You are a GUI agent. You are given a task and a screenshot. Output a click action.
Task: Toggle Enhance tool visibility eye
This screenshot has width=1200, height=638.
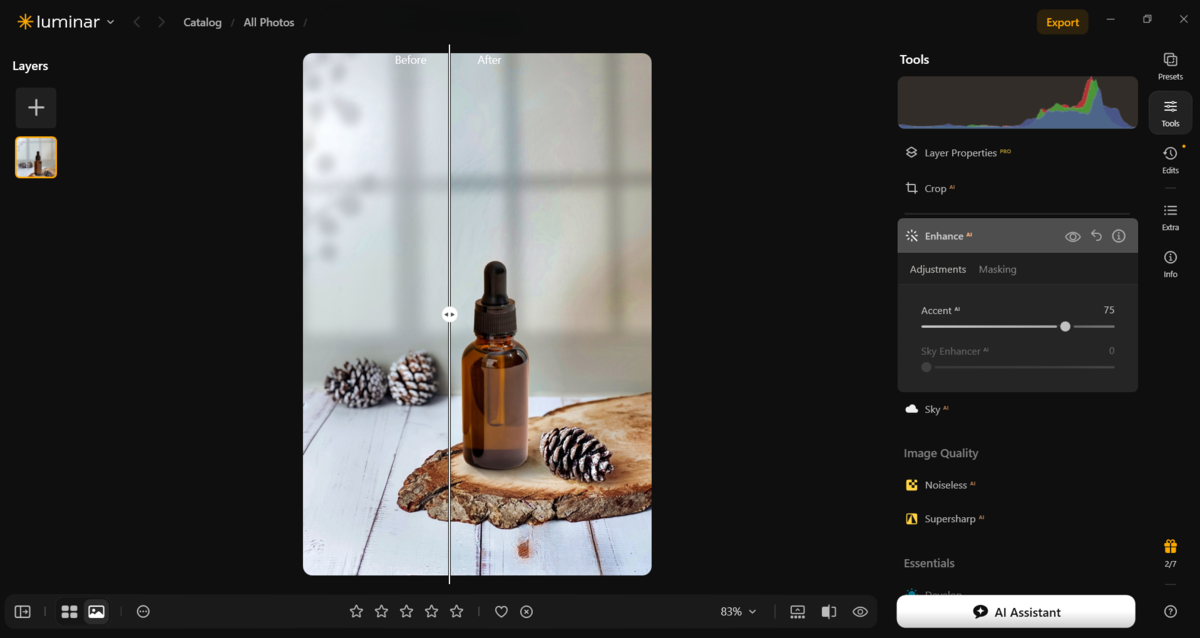[1072, 237]
